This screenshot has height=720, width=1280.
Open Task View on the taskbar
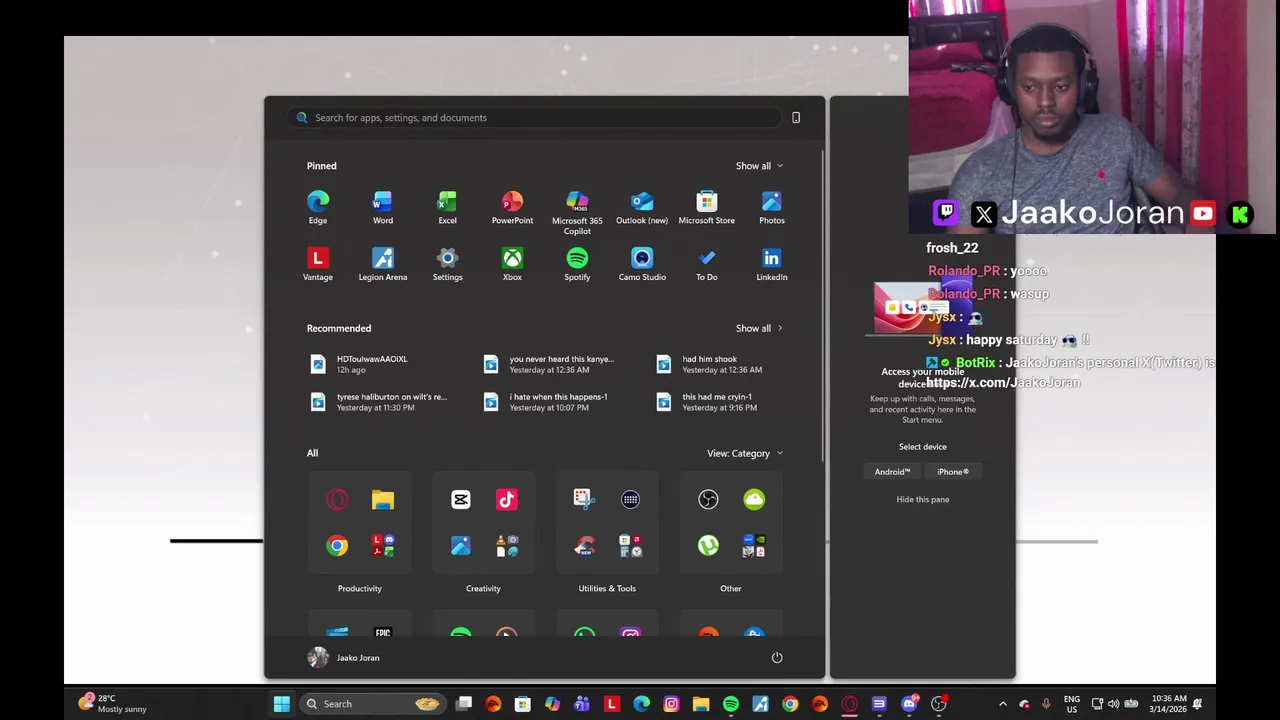[464, 704]
